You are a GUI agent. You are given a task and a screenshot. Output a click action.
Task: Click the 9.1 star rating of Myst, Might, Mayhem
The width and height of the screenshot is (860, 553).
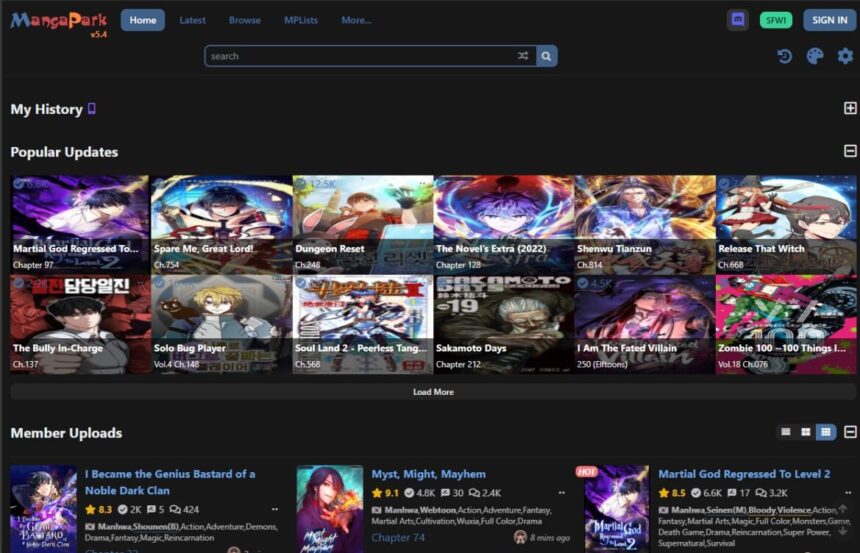[385, 493]
